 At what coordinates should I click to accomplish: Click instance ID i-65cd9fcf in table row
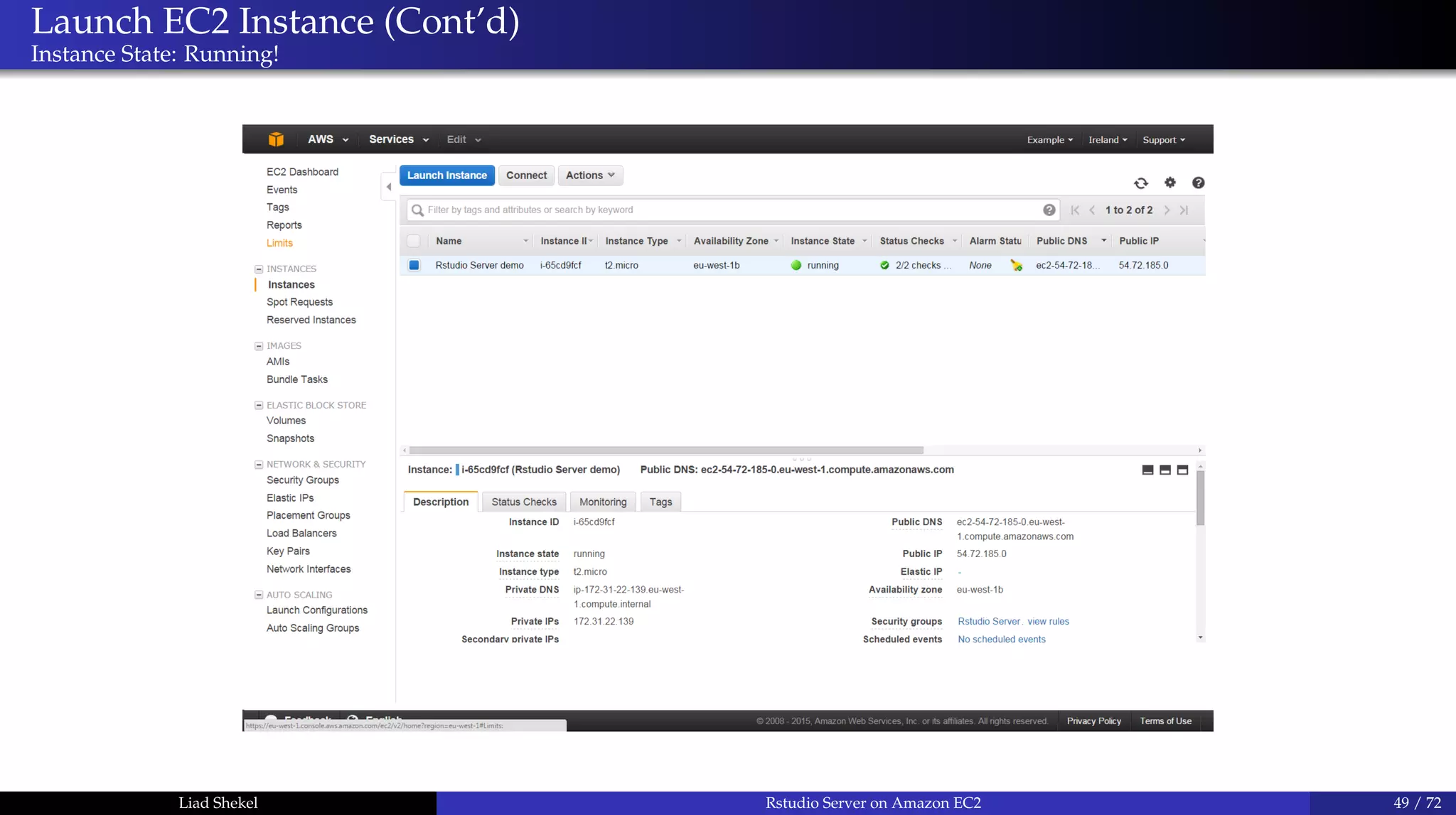560,265
